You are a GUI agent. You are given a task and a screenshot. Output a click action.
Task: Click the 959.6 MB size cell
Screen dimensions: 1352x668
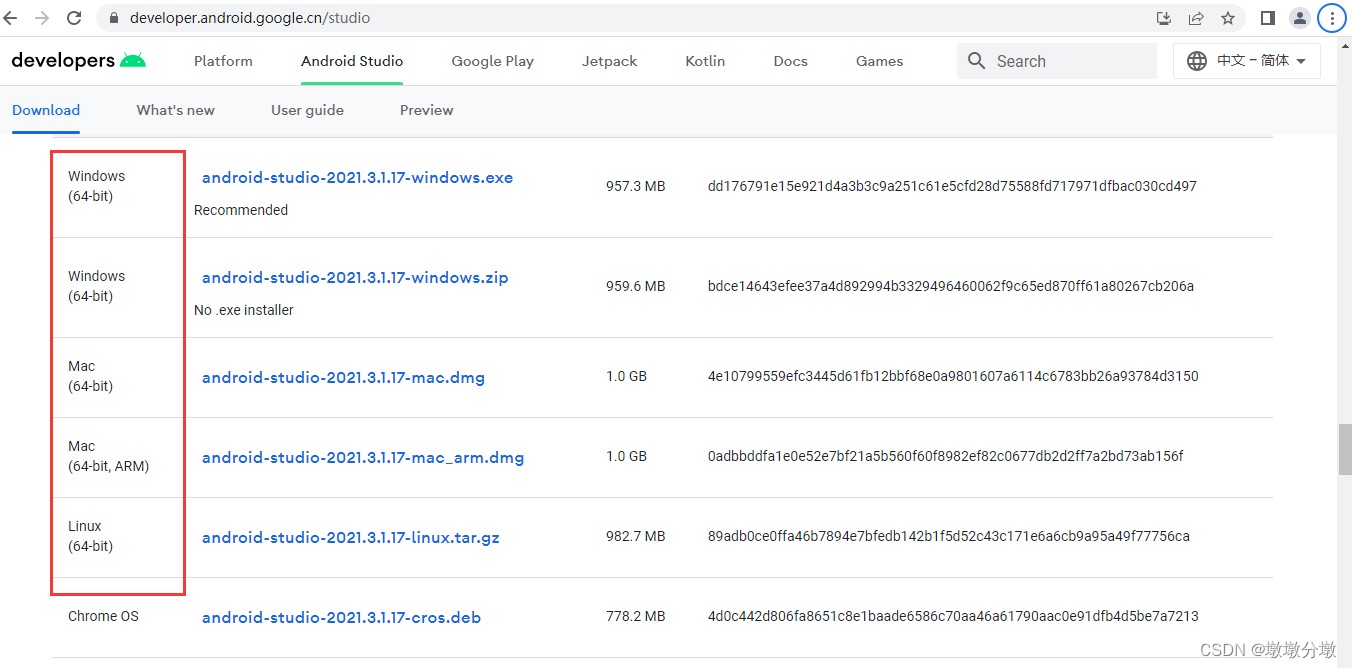point(635,286)
